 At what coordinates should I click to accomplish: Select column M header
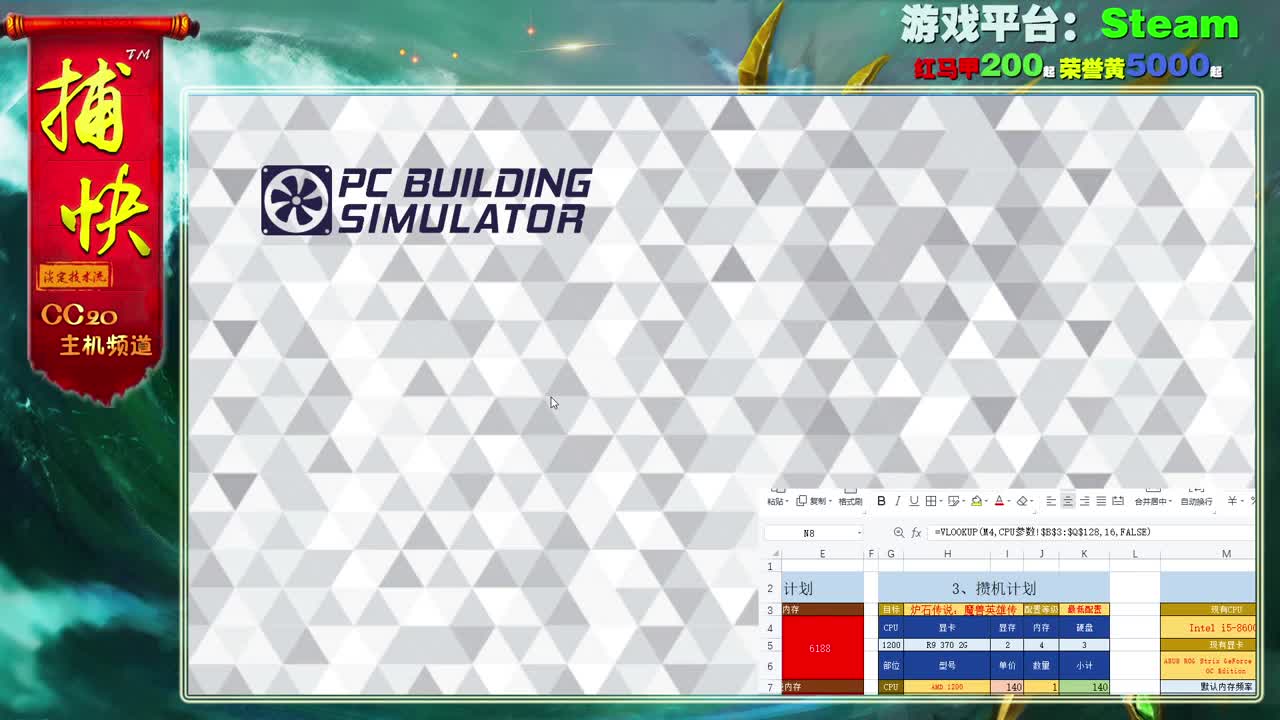point(1226,553)
